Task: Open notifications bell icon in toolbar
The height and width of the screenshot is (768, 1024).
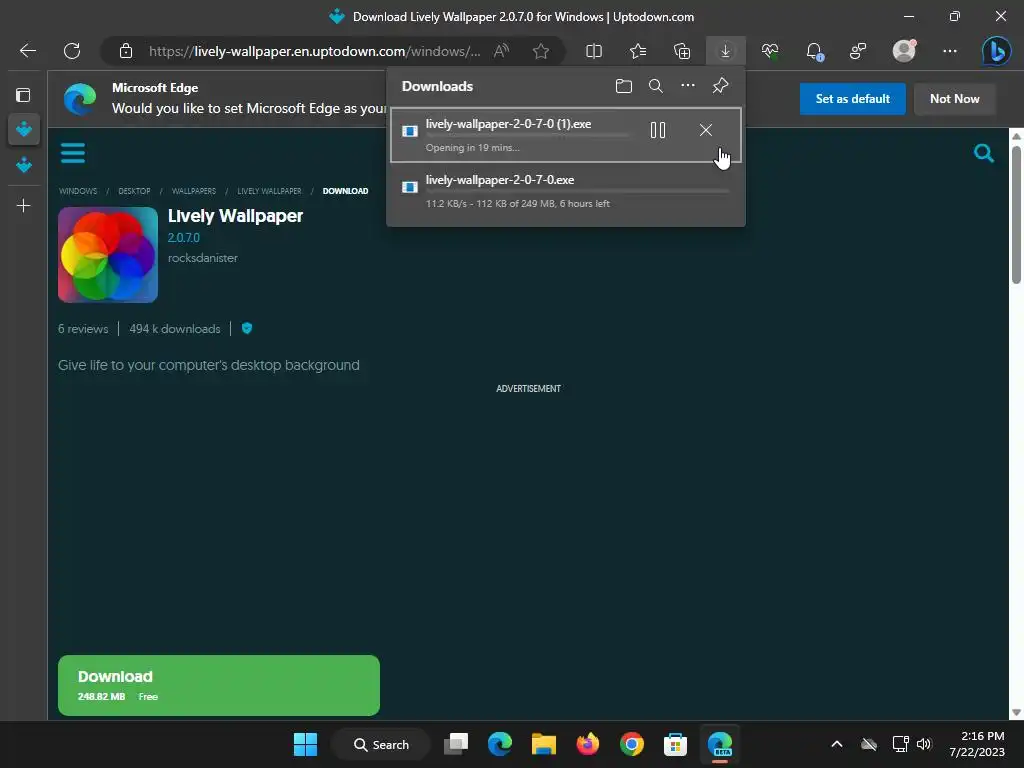Action: (x=814, y=51)
